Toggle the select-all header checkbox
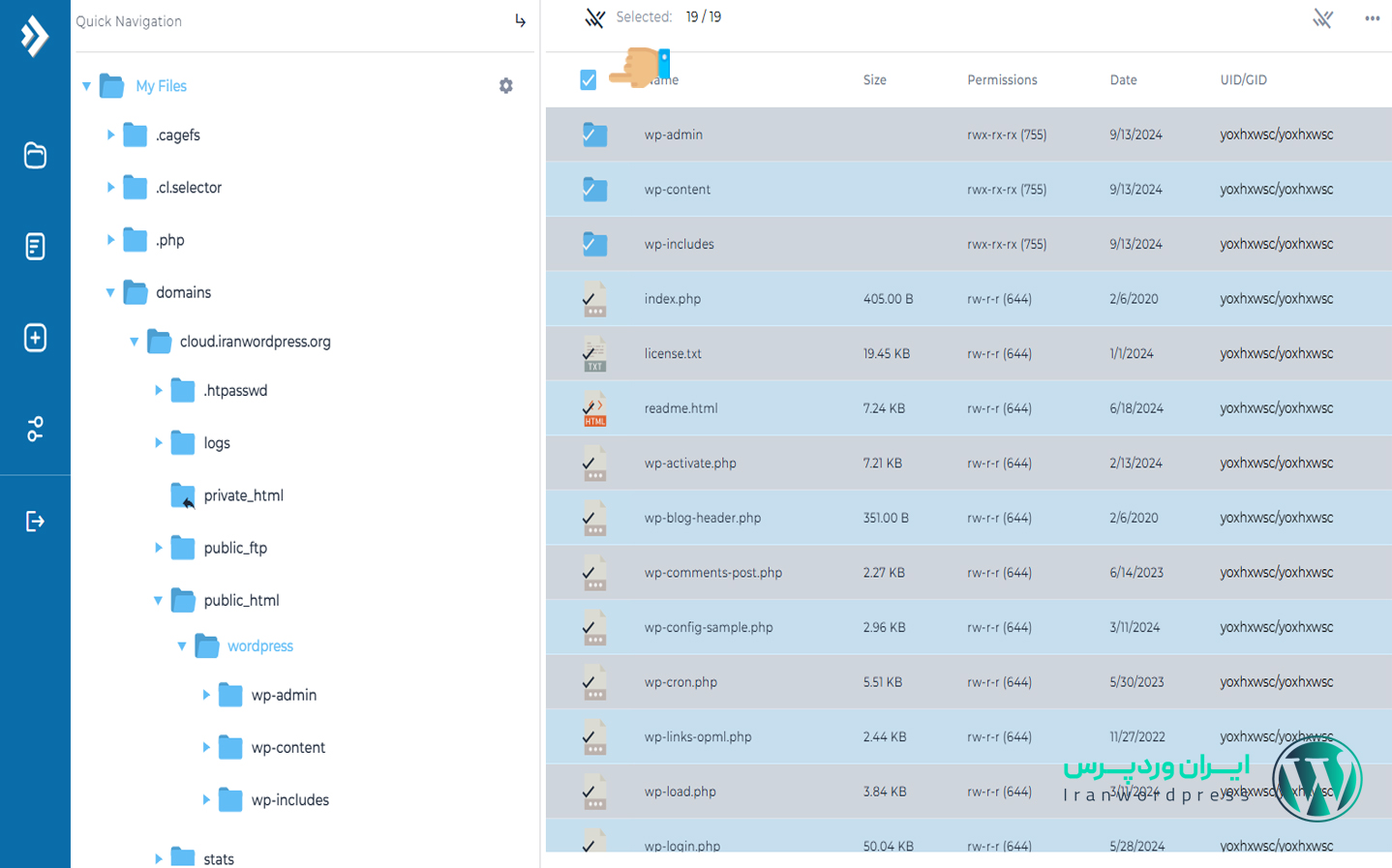This screenshot has width=1392, height=868. point(588,80)
